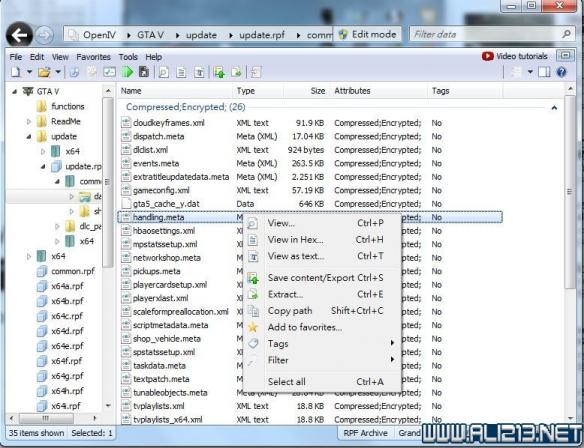Click the update.rpf breadcrumb segment
This screenshot has width=584, height=448.
point(262,35)
